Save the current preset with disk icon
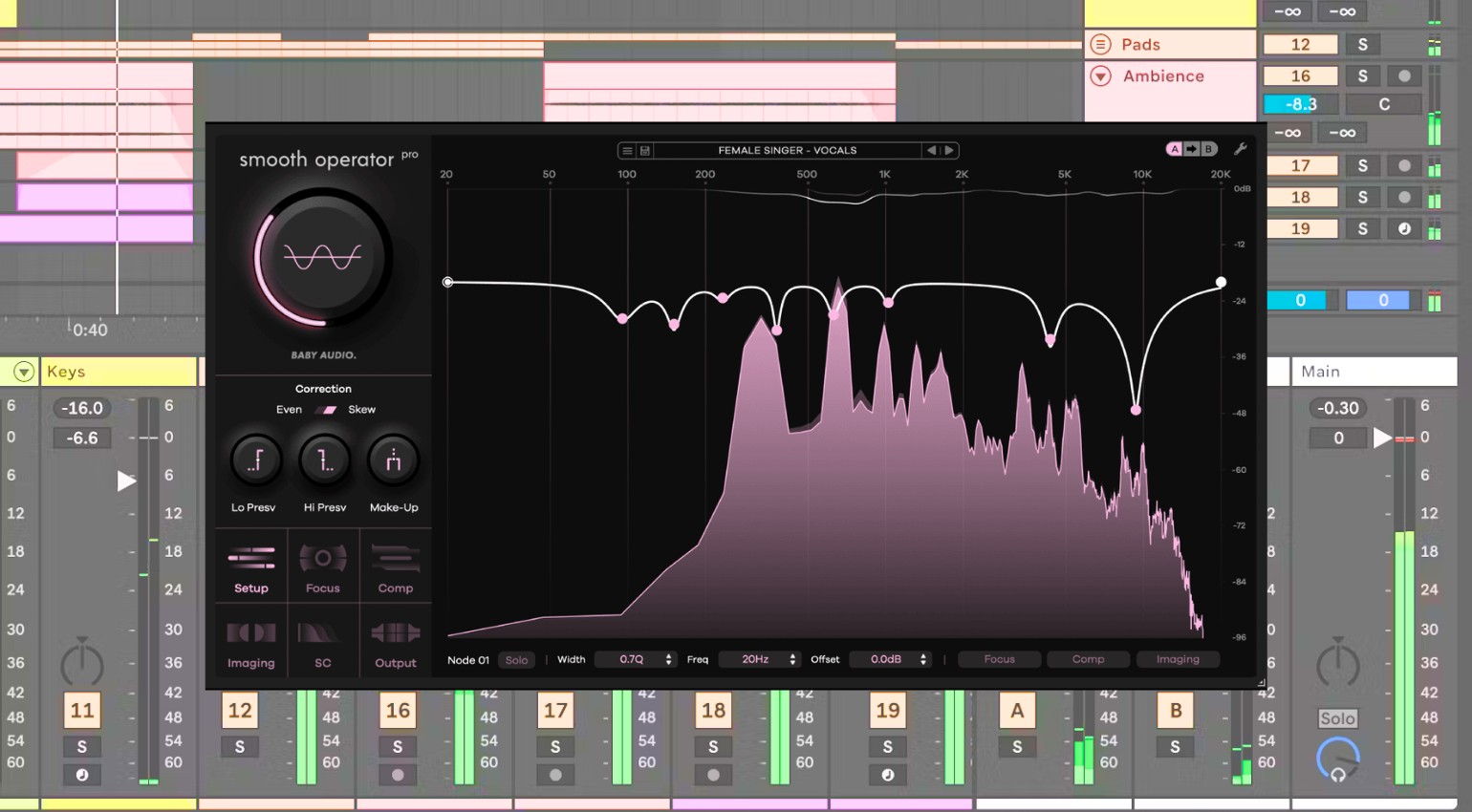 [x=644, y=150]
